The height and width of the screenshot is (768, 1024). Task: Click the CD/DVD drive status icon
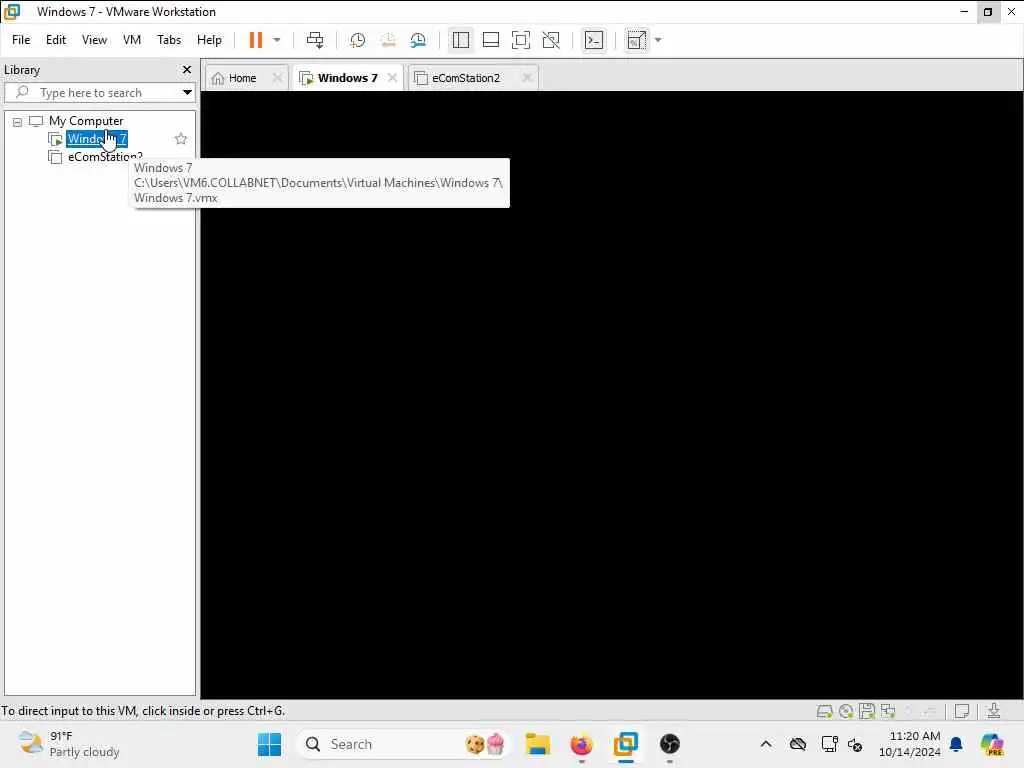click(846, 711)
